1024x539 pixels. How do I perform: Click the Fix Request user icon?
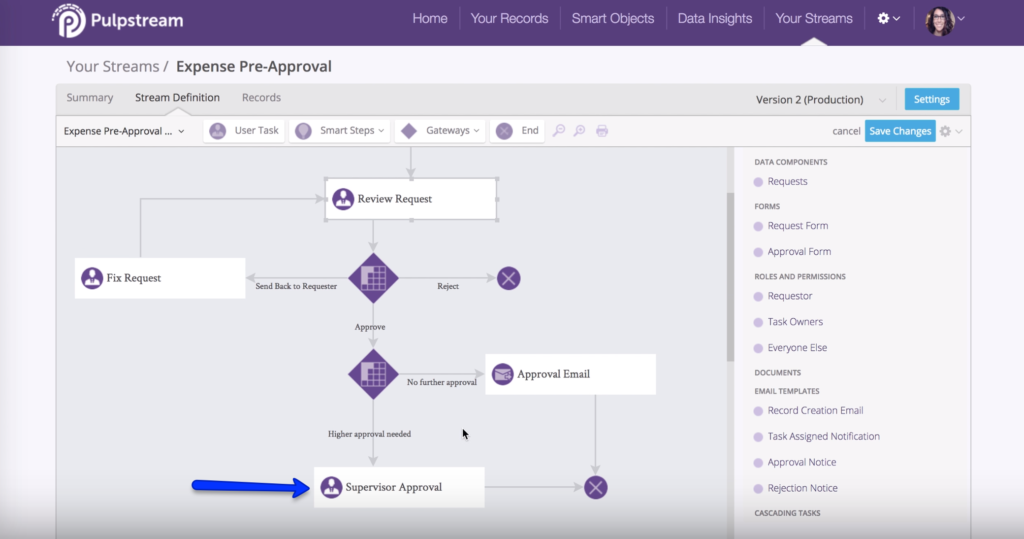pyautogui.click(x=92, y=278)
